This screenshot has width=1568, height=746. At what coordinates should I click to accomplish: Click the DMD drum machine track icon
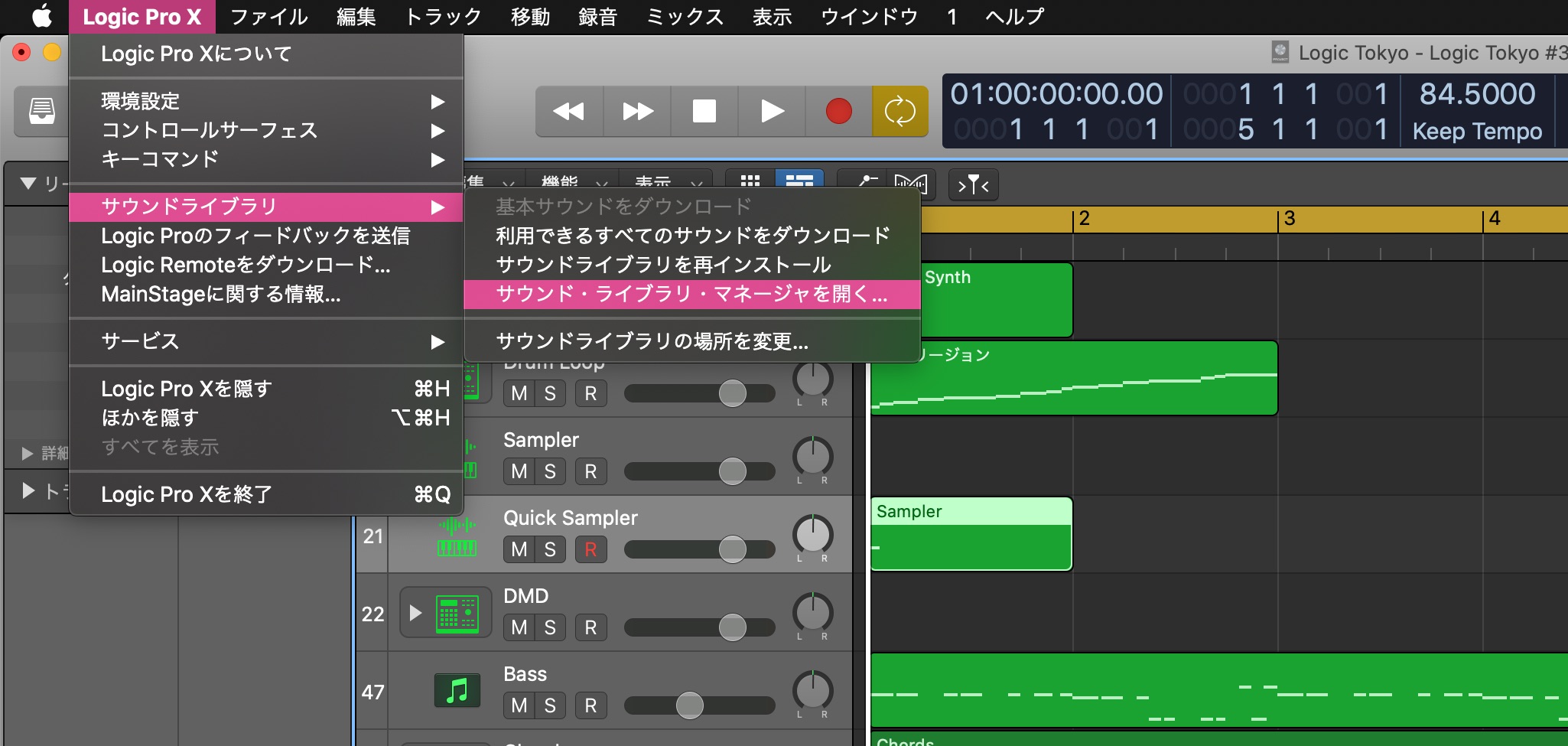point(457,613)
